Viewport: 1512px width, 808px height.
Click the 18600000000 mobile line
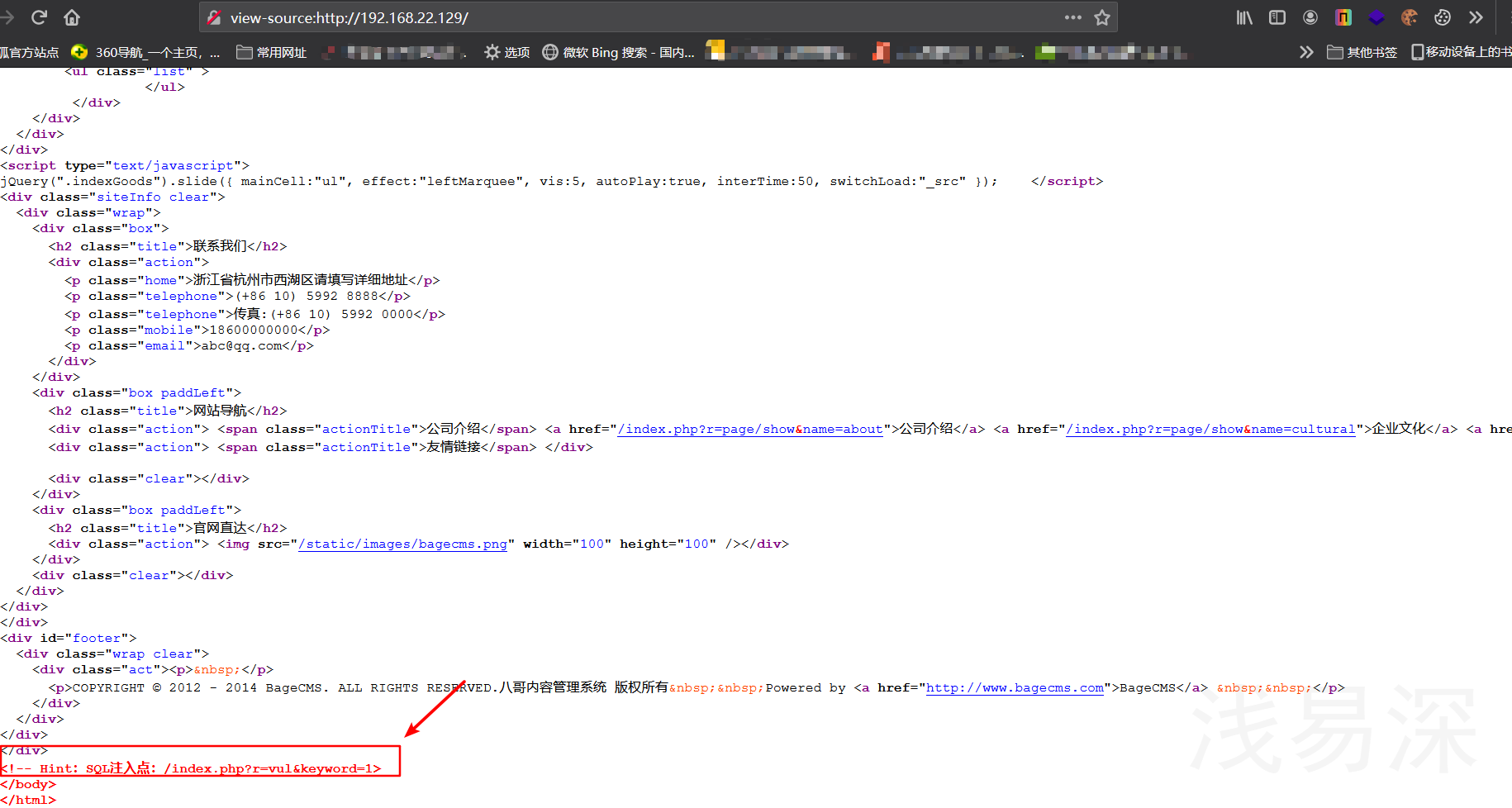click(x=197, y=330)
